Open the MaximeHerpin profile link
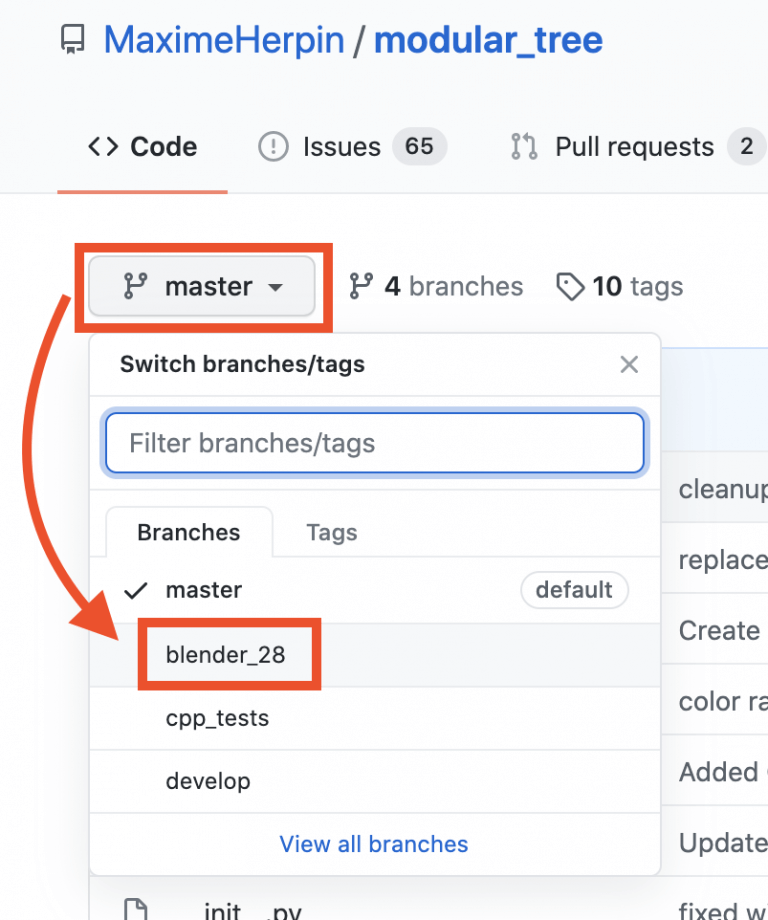768x920 pixels. 224,40
